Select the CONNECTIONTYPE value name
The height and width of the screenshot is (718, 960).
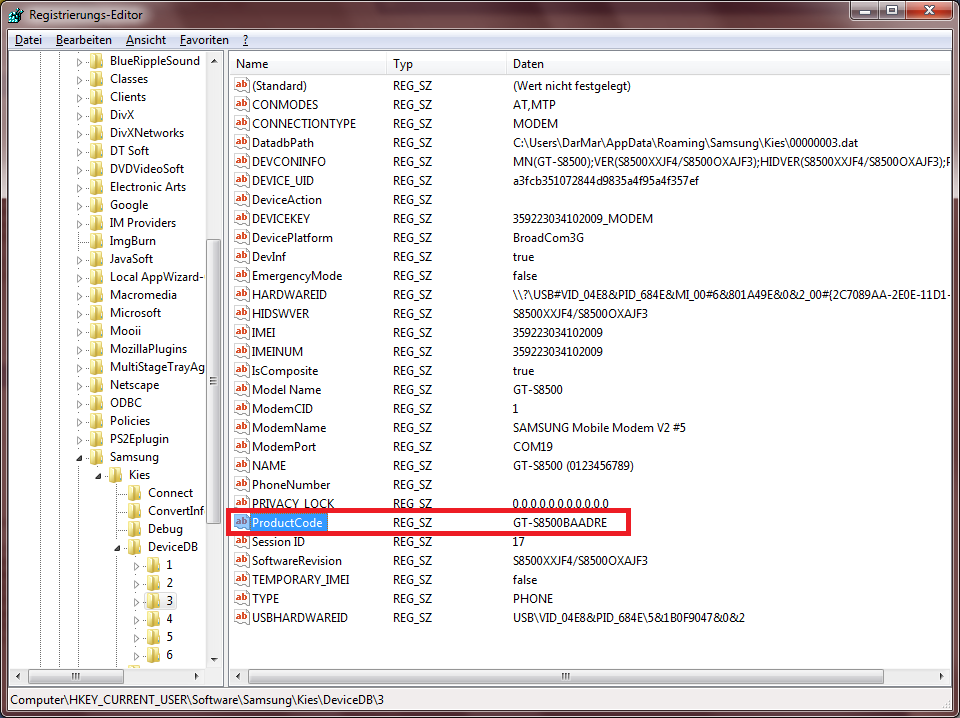(x=304, y=123)
